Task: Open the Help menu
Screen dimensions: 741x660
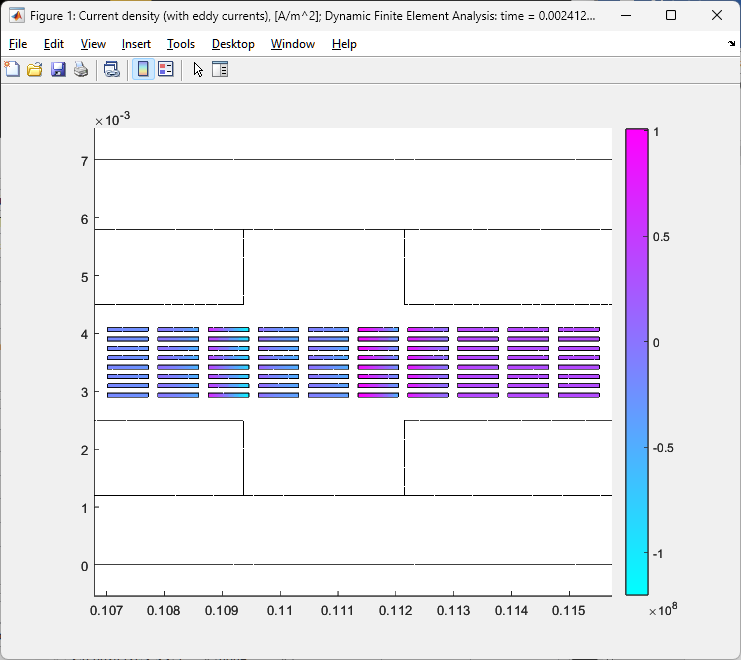Action: [x=344, y=44]
